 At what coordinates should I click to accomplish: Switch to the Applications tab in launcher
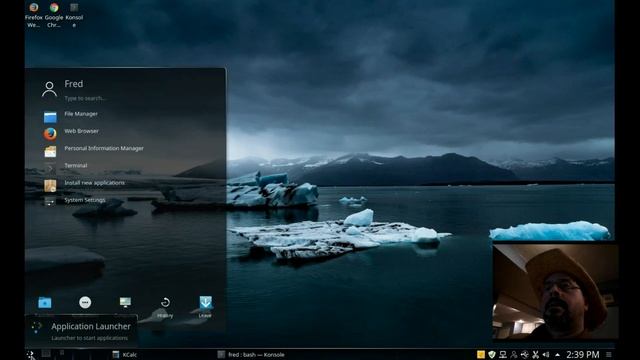click(85, 302)
